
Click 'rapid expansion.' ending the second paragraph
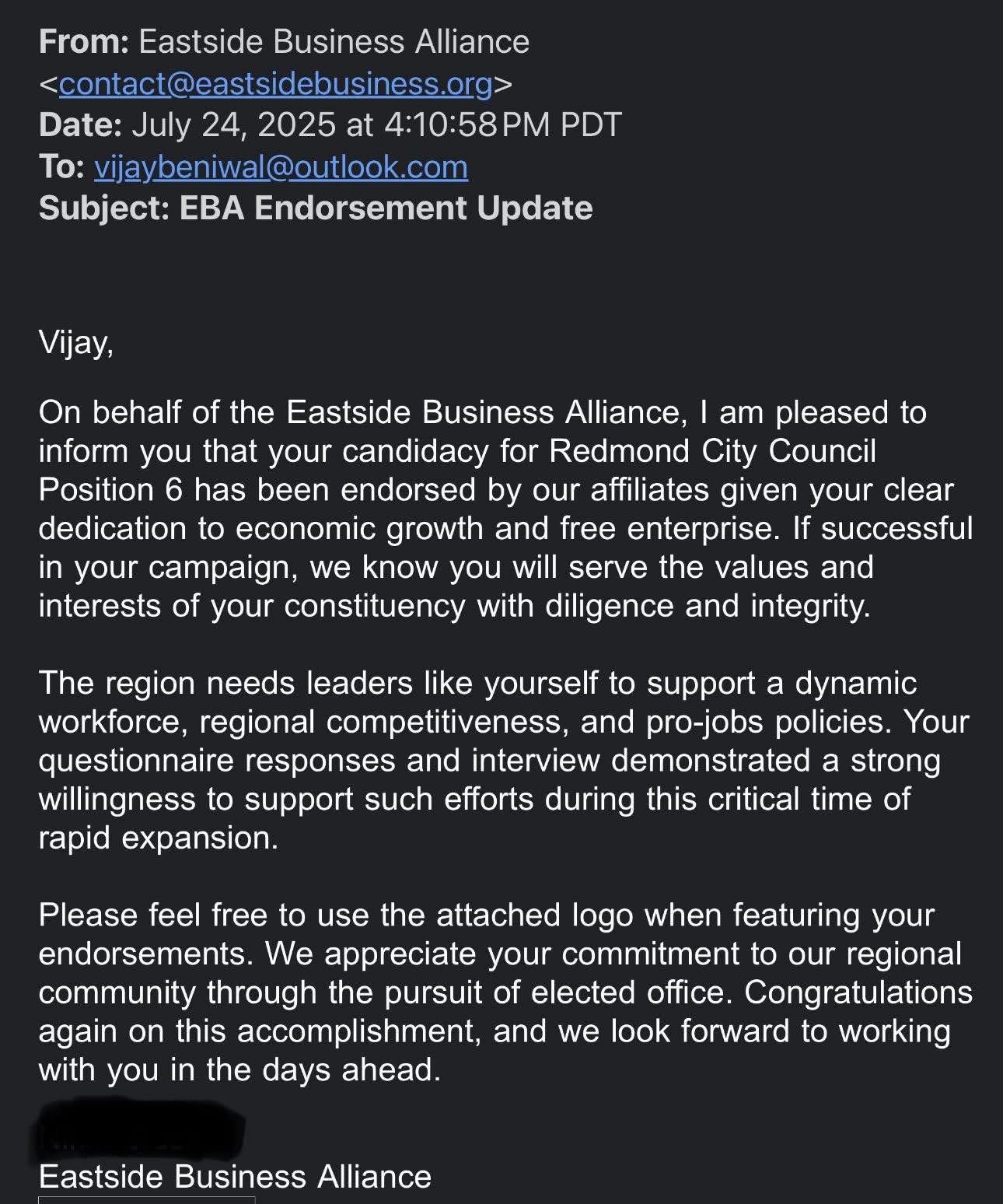pos(159,838)
